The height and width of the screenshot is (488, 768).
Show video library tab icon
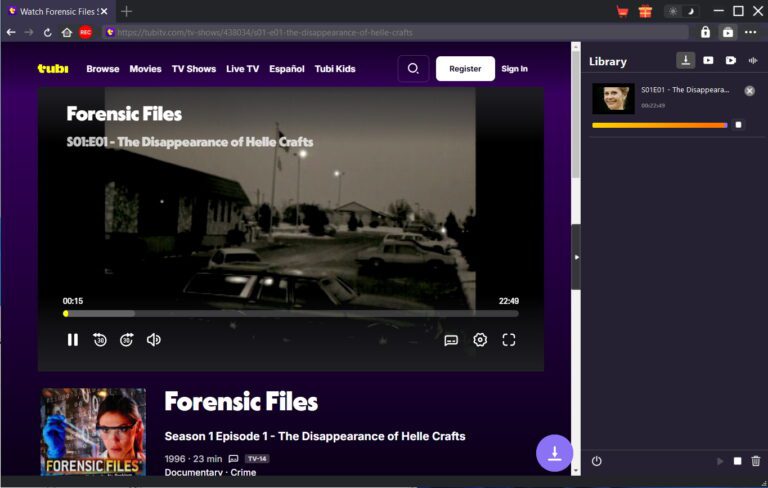(x=708, y=60)
